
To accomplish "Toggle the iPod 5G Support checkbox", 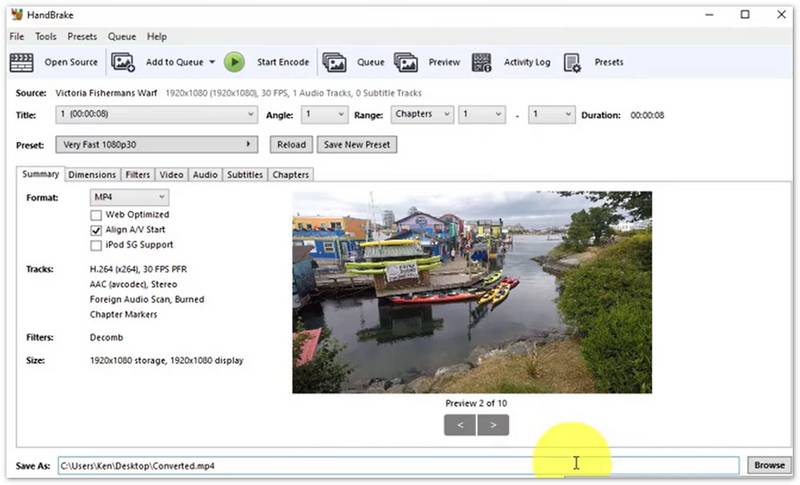I will pyautogui.click(x=96, y=244).
